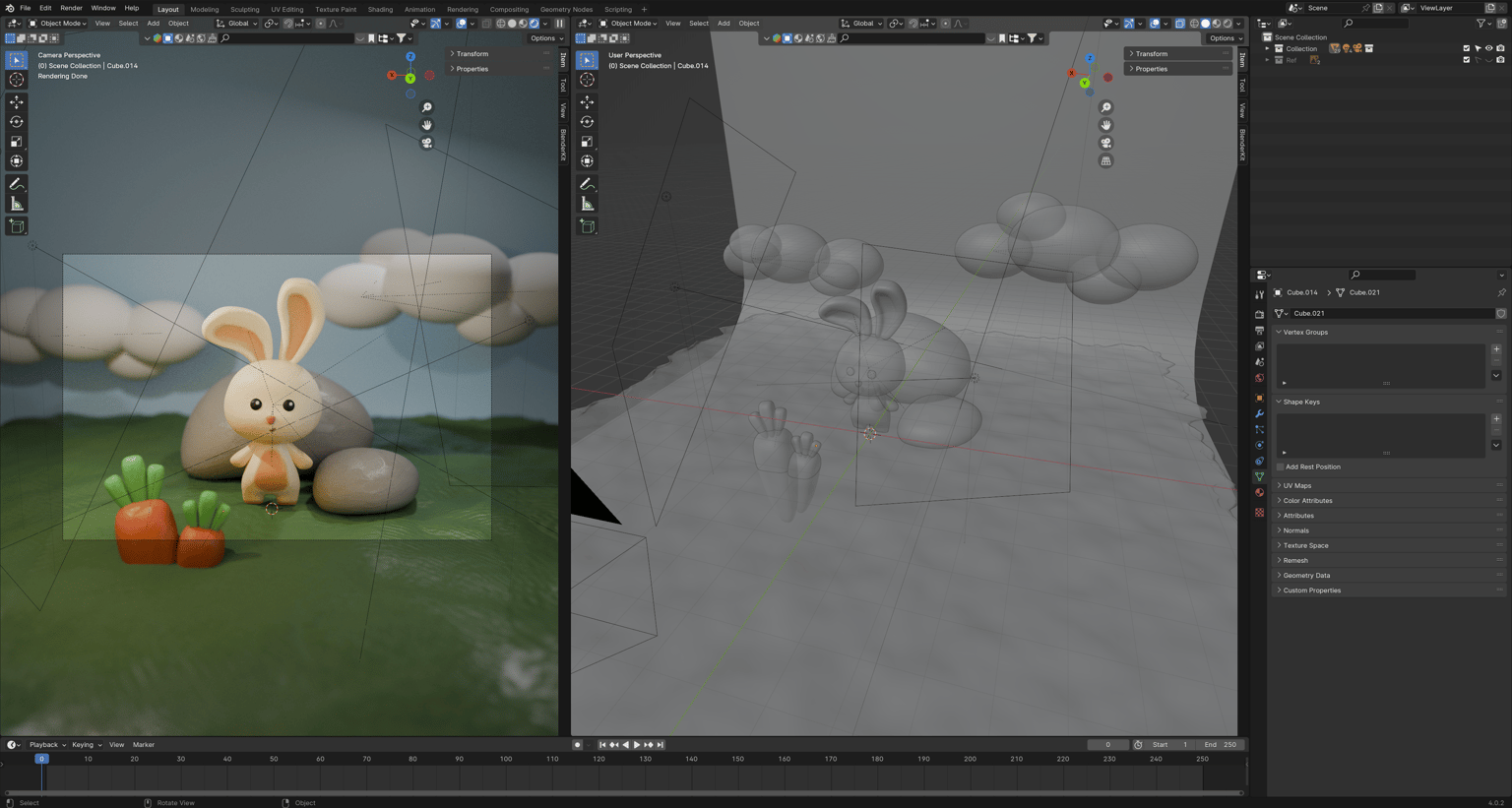Viewport: 1512px width, 808px height.
Task: Open the Modifiers properties tab (wrench icon)
Action: click(x=1259, y=413)
